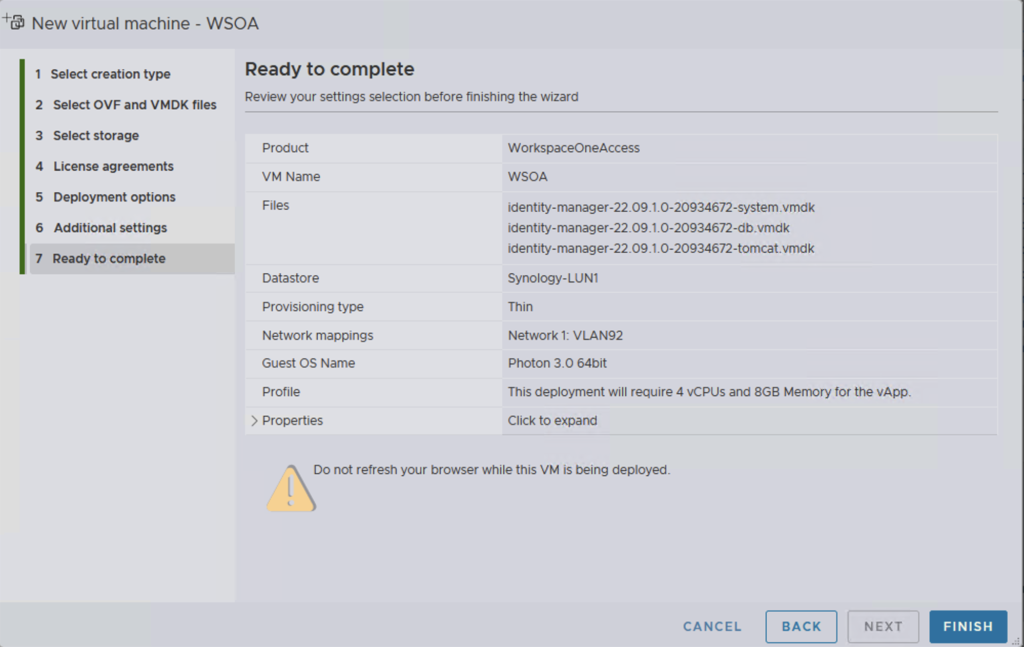
Task: Click the new virtual machine title icon
Action: tap(14, 21)
